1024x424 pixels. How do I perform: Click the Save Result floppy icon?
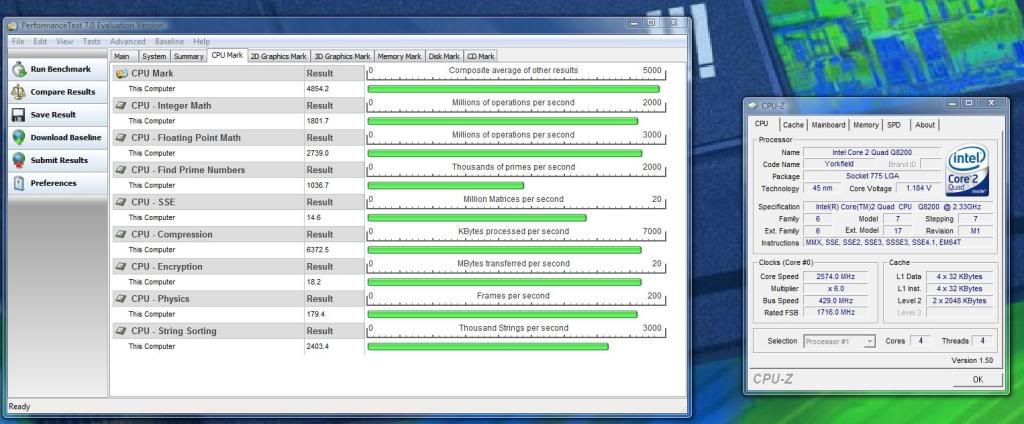19,115
